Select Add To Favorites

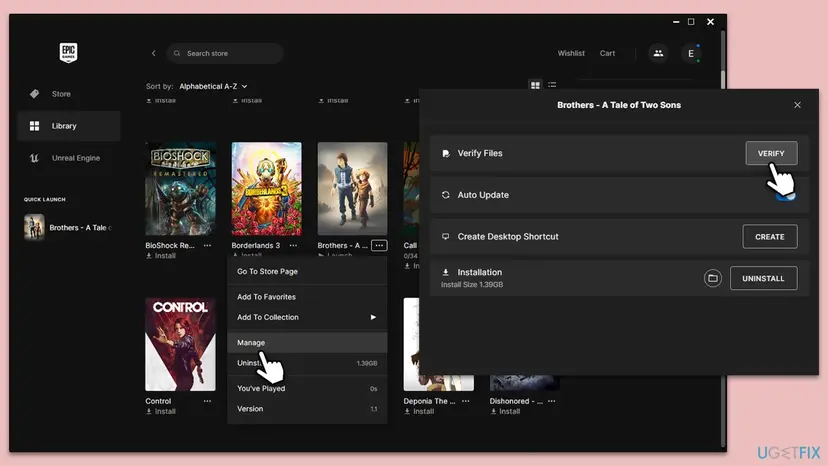[307, 297]
